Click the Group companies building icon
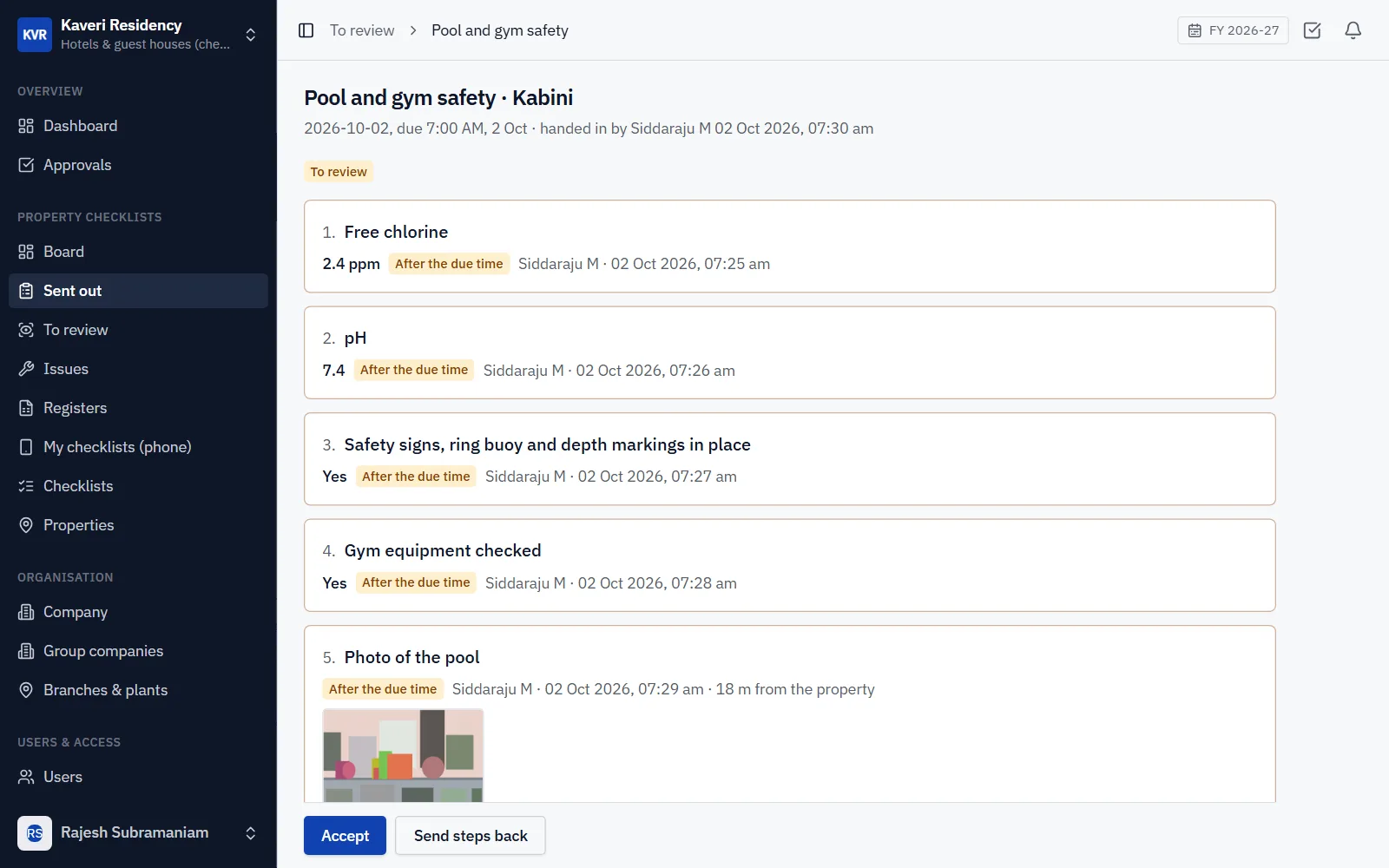 pyautogui.click(x=26, y=651)
